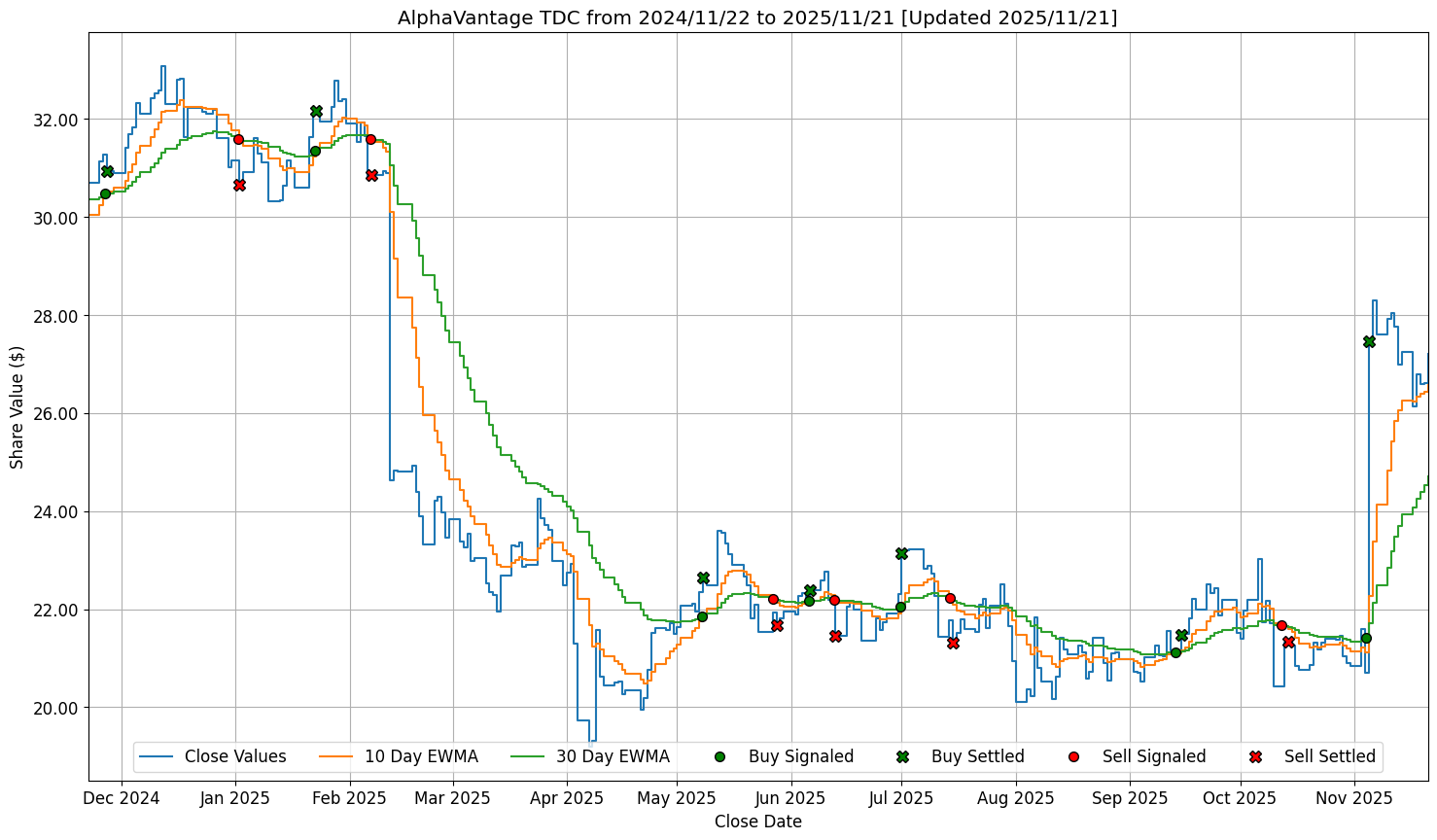Click the Sell Signaled red dot in legend
Image resolution: width=1437 pixels, height=840 pixels.
[x=1073, y=756]
